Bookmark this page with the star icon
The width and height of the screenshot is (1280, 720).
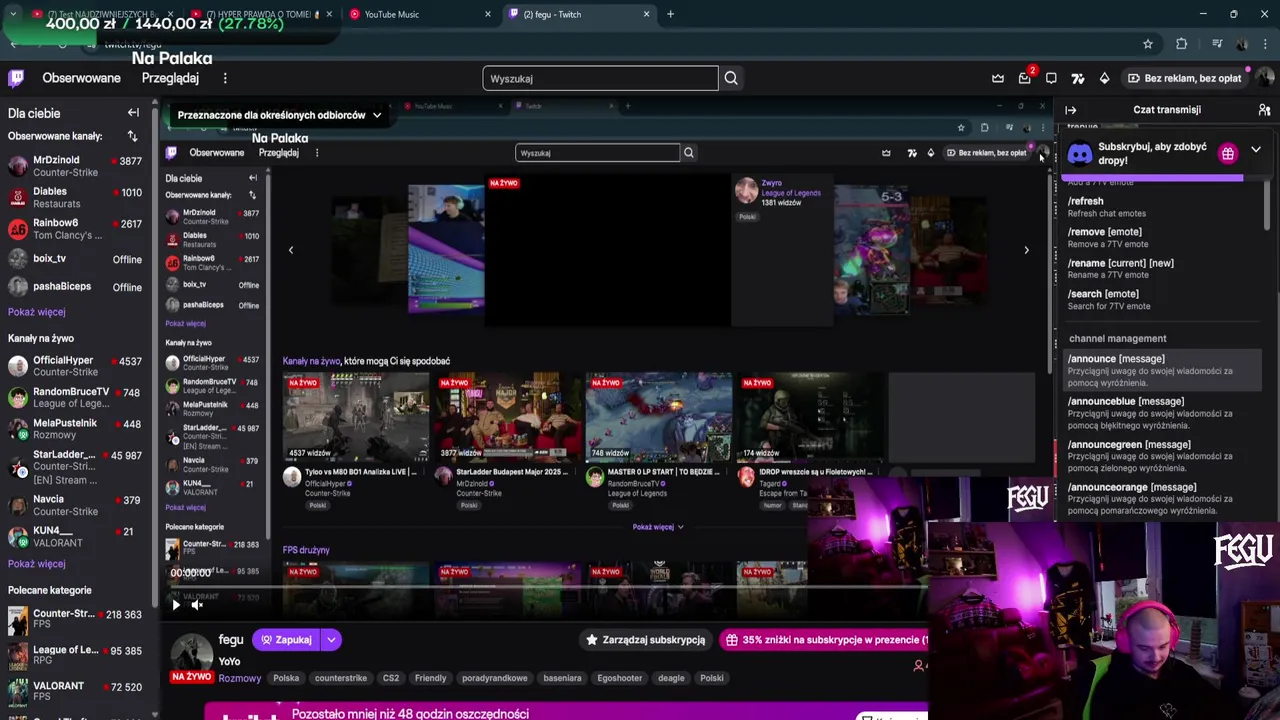pyautogui.click(x=1148, y=44)
